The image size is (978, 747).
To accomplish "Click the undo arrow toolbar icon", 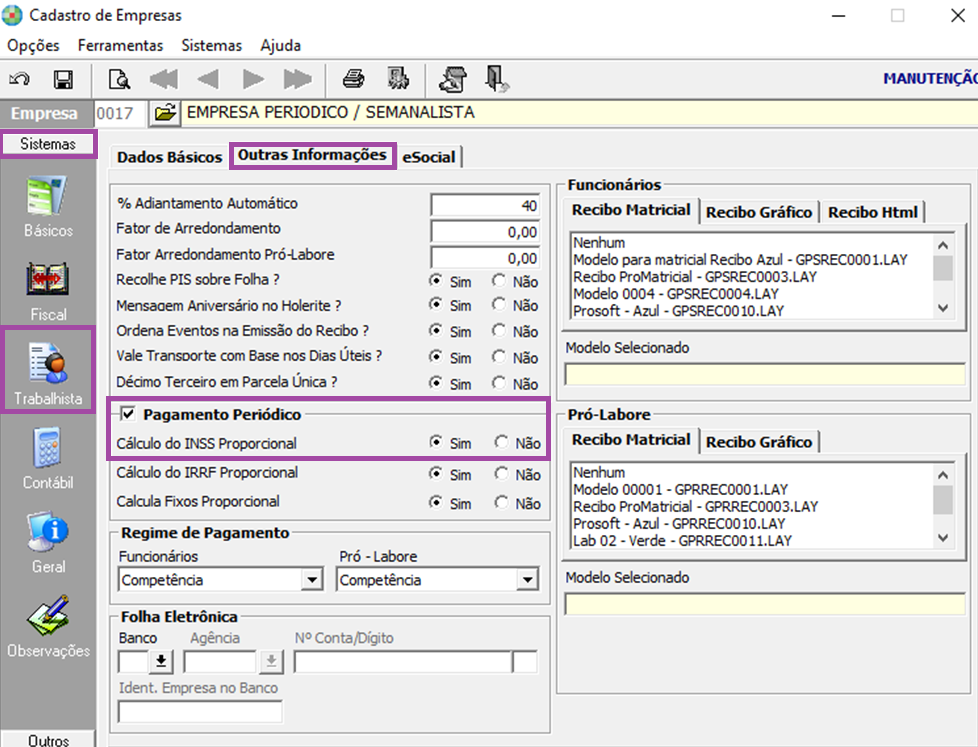I will pyautogui.click(x=19, y=79).
